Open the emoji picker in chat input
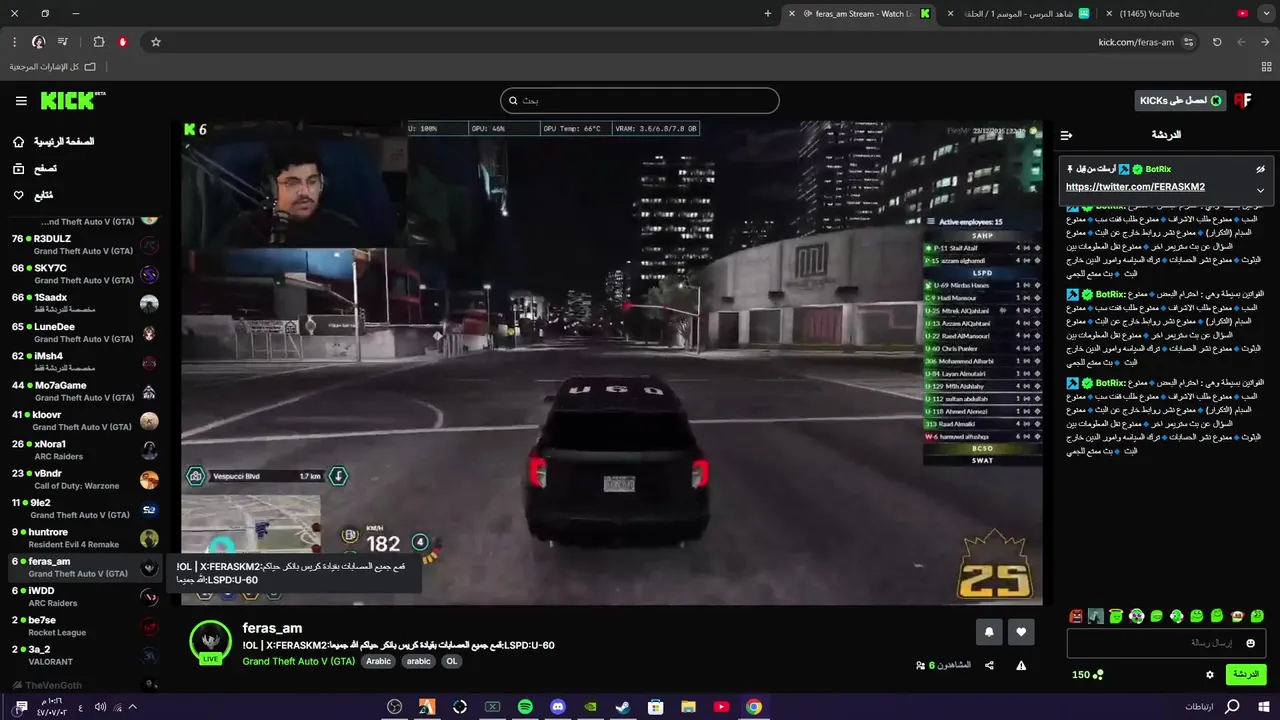The height and width of the screenshot is (720, 1280). tap(1250, 643)
